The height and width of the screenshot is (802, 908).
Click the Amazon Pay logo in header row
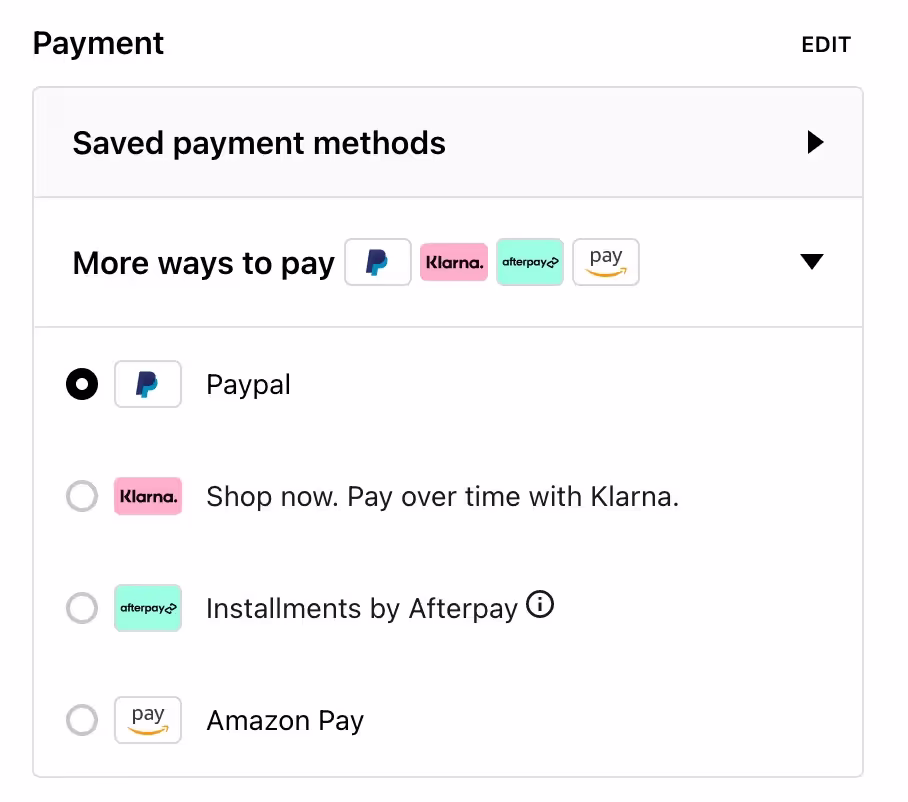click(x=606, y=262)
